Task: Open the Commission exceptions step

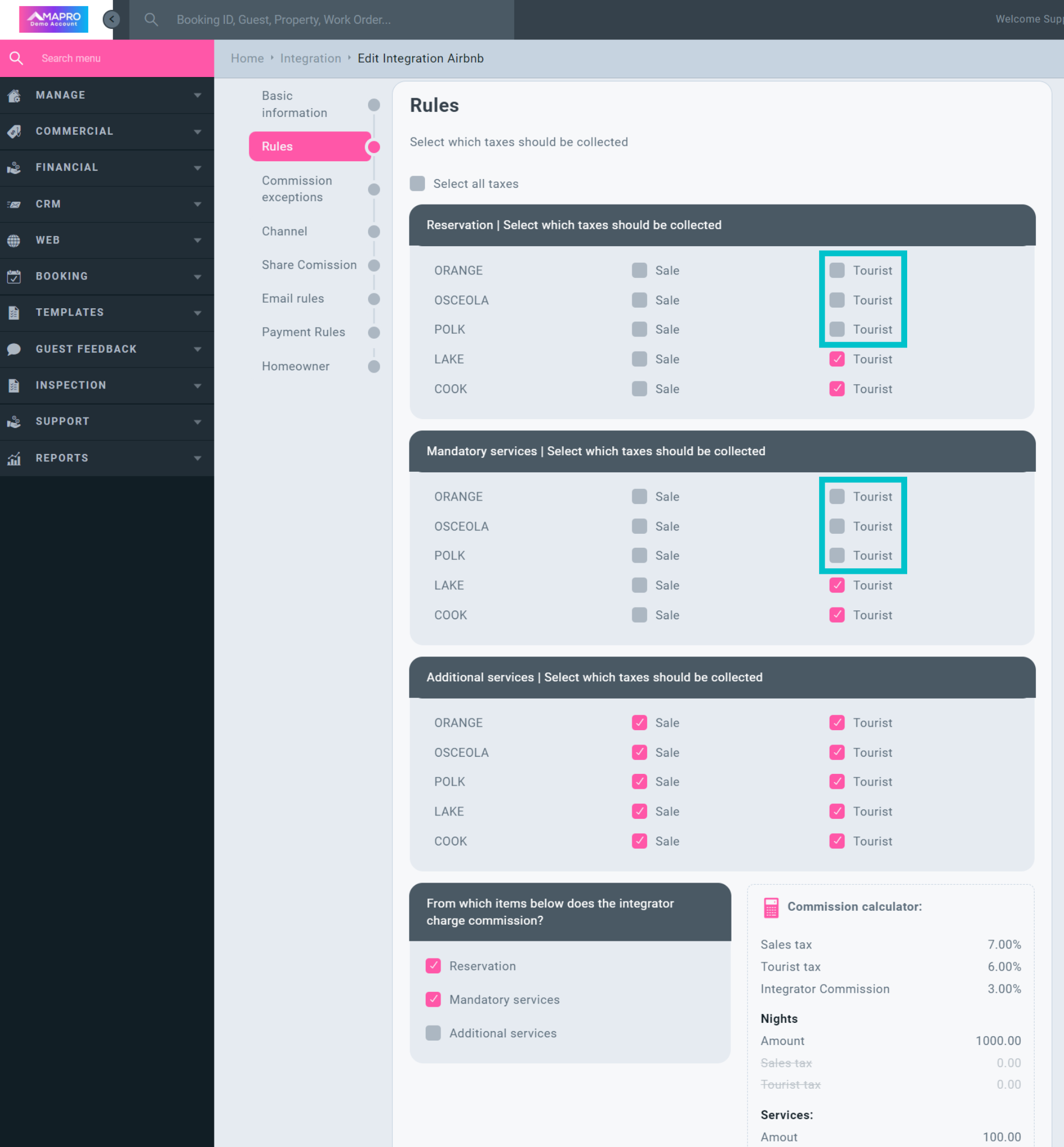Action: coord(297,189)
